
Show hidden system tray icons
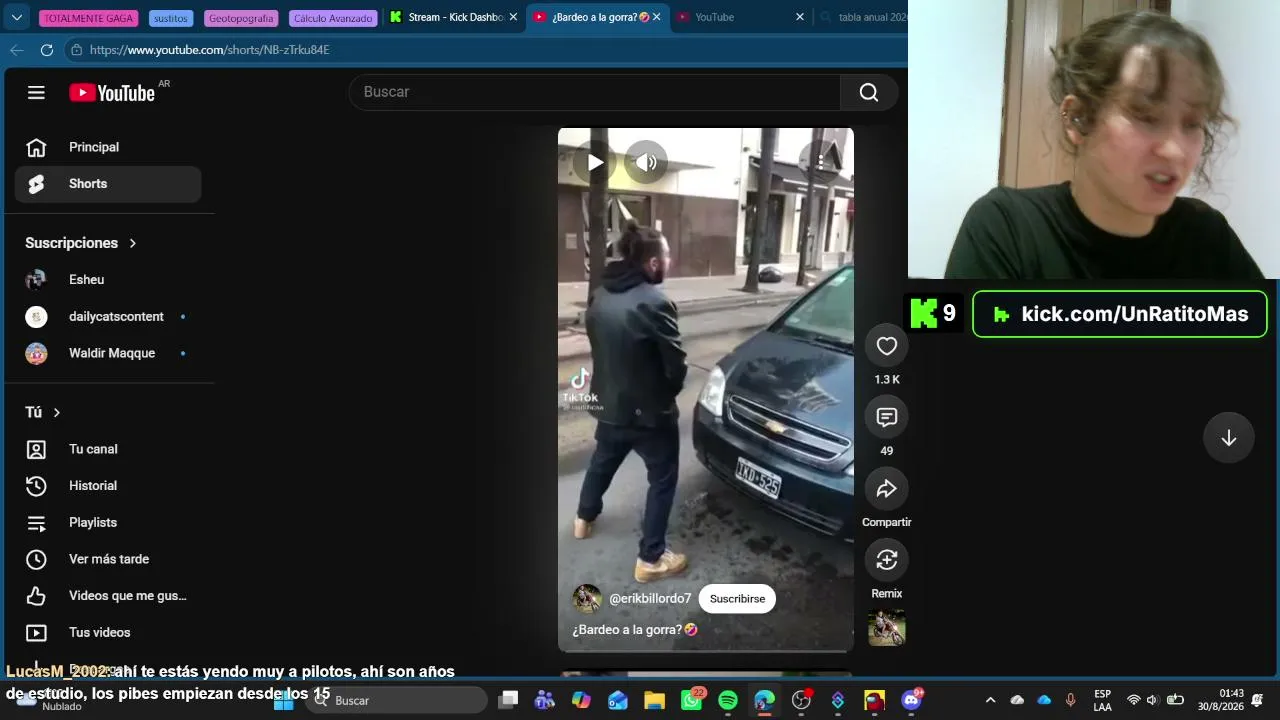(990, 700)
